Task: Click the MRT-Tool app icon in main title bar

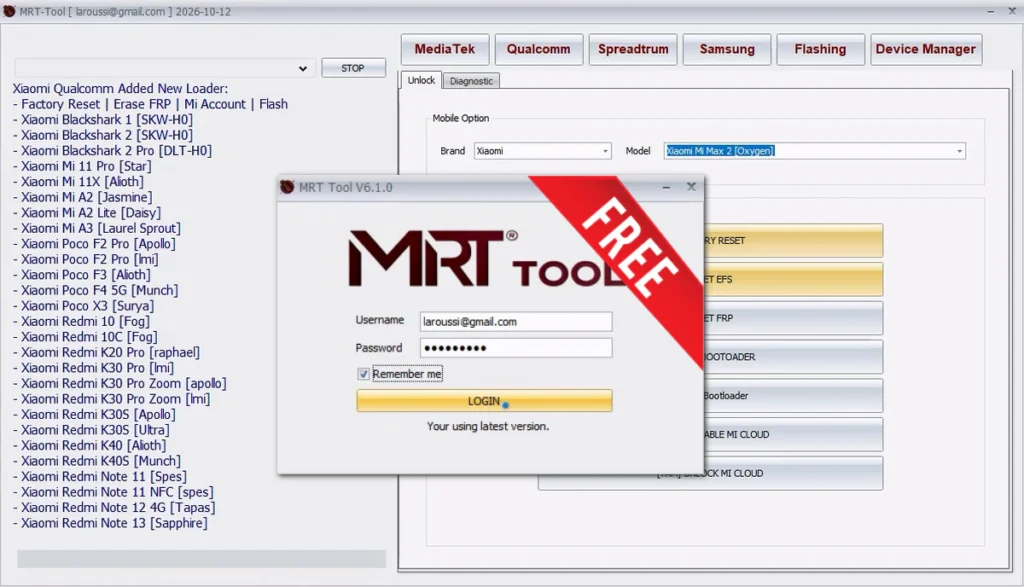Action: click(10, 10)
